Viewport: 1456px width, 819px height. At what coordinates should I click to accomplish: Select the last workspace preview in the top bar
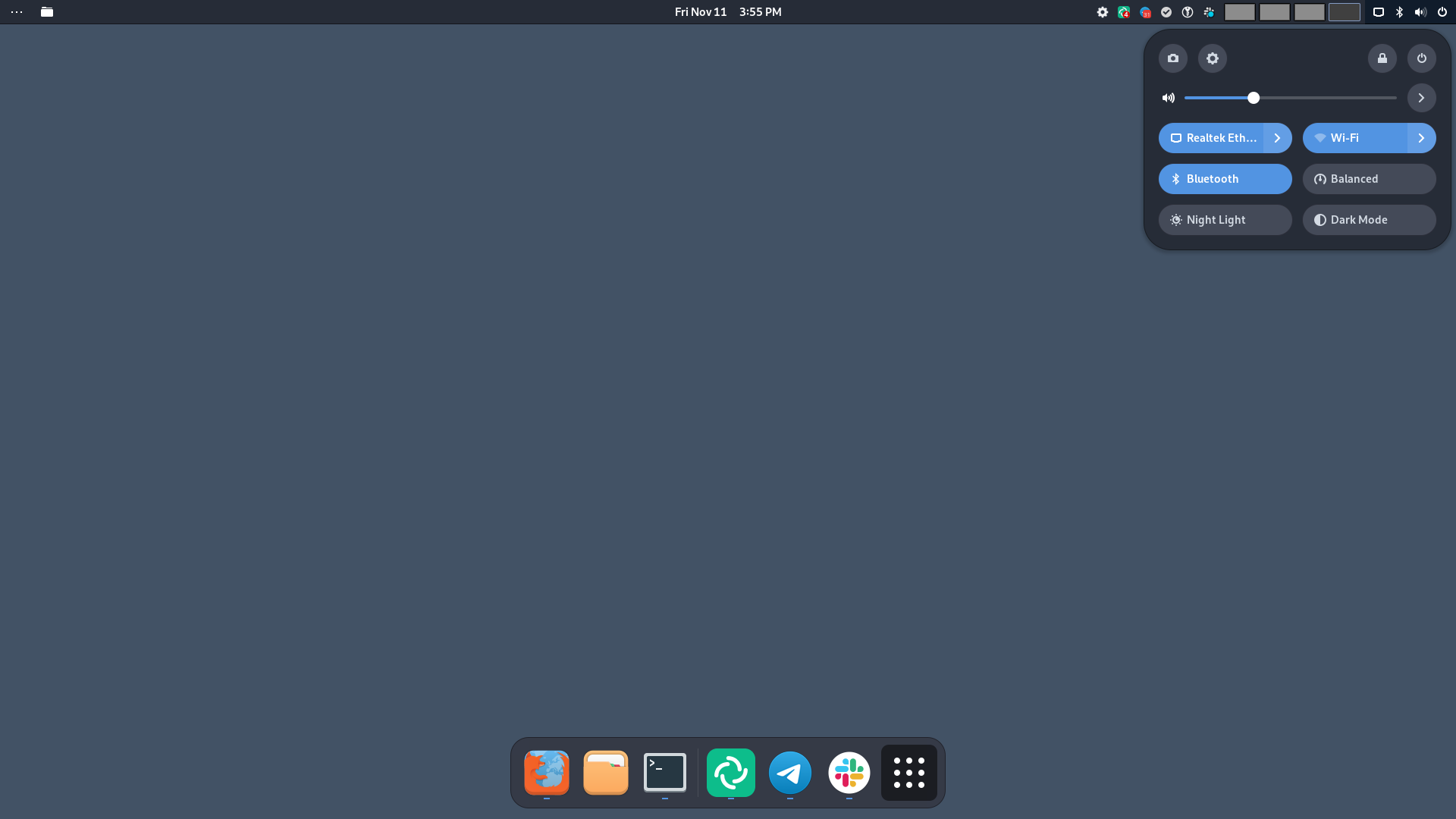click(x=1344, y=12)
